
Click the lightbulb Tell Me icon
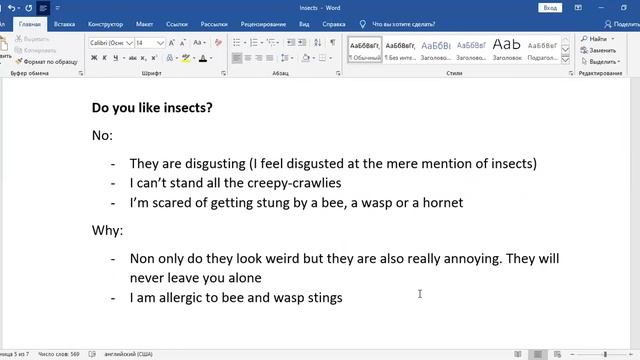(x=362, y=24)
